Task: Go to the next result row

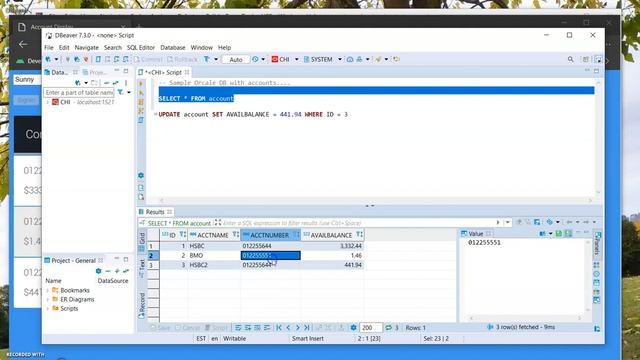Action: click(298, 327)
